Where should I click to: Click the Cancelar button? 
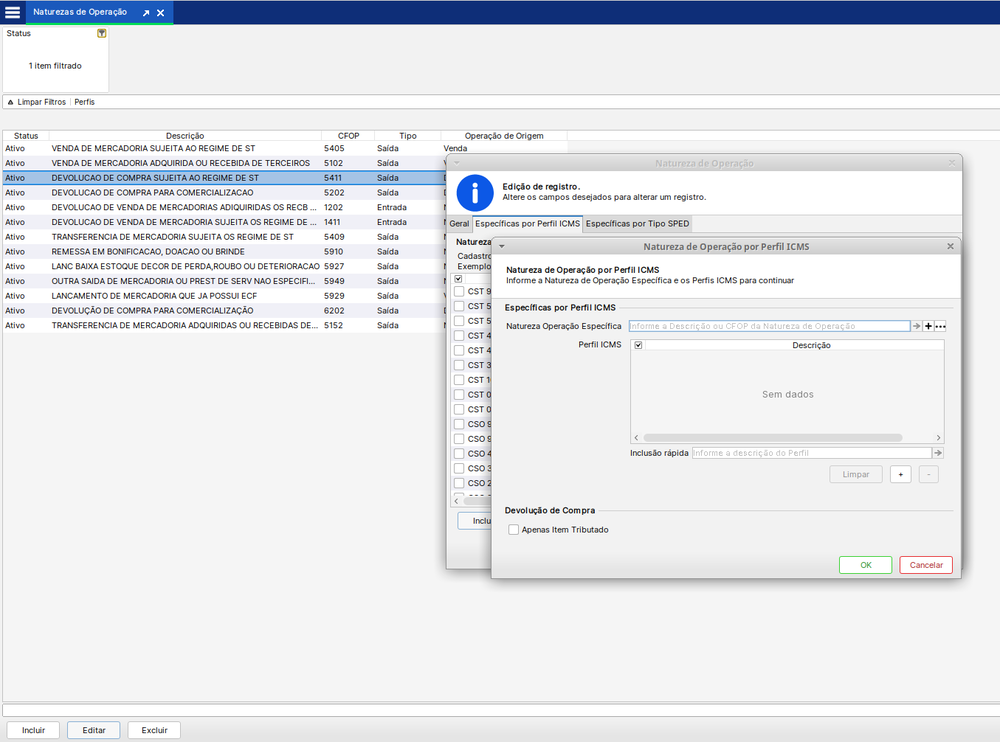coord(925,565)
